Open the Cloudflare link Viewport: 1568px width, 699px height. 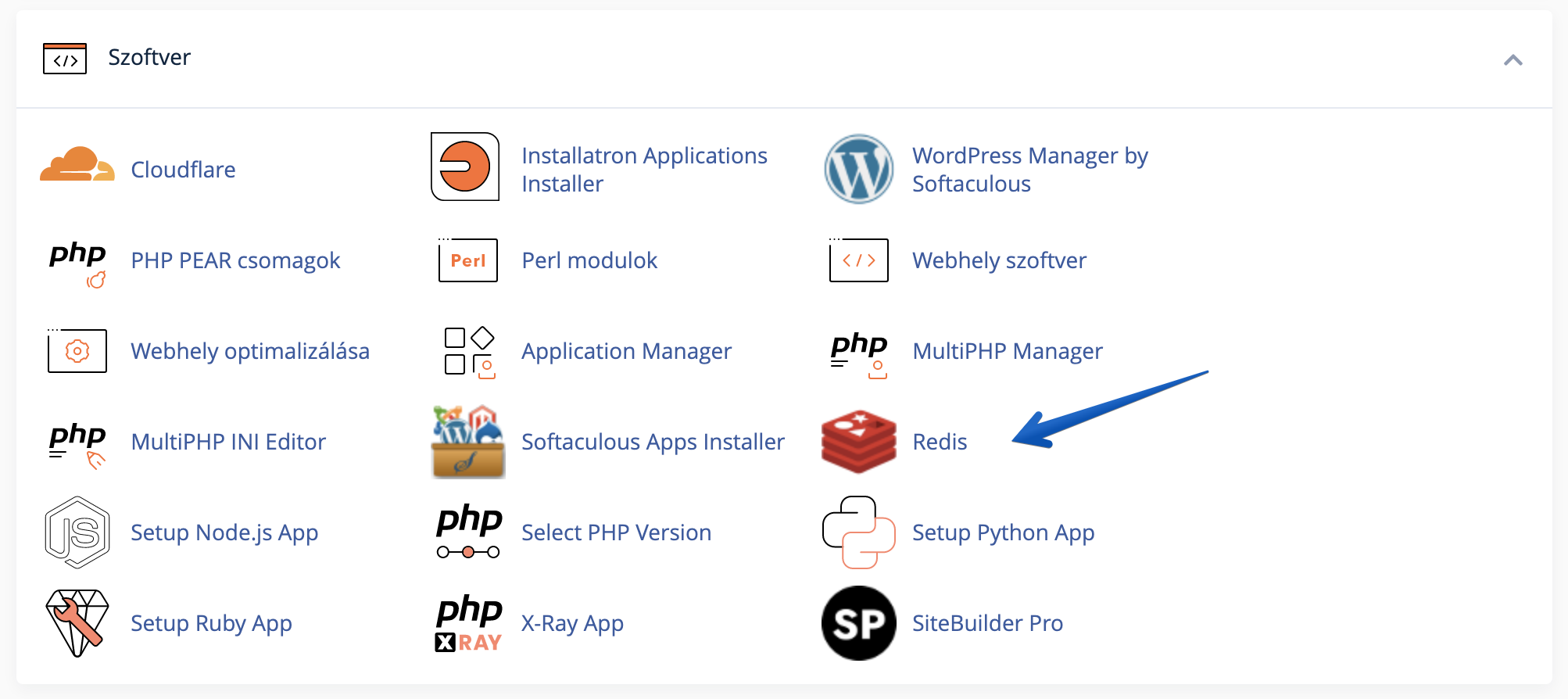[x=183, y=170]
